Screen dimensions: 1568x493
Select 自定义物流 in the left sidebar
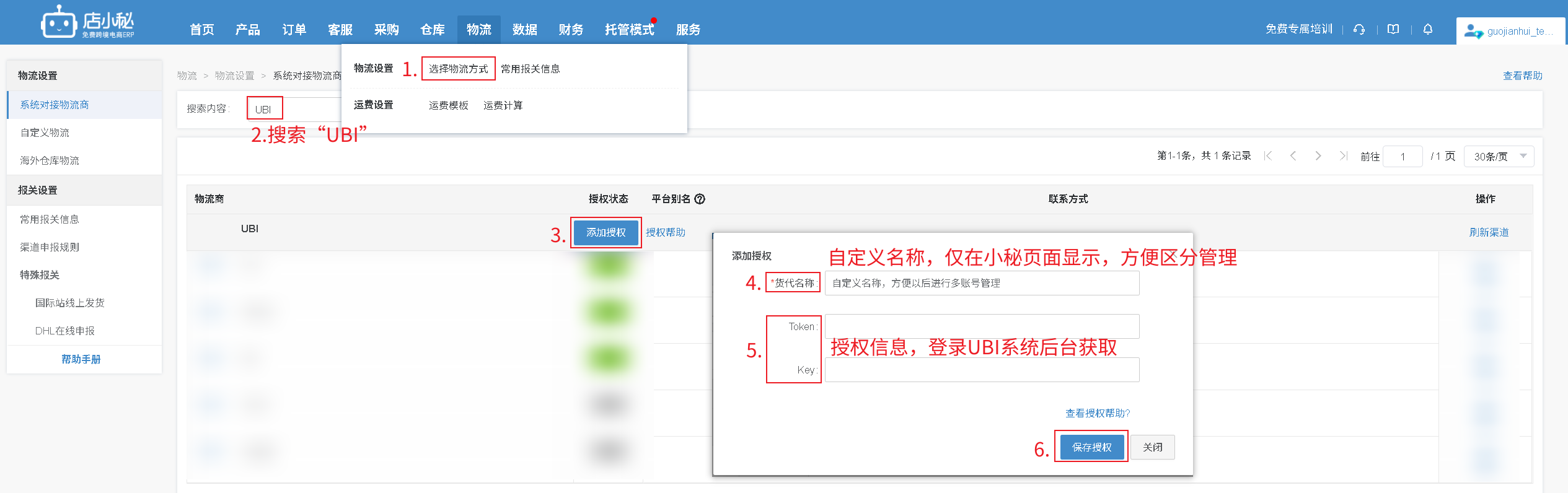[45, 133]
